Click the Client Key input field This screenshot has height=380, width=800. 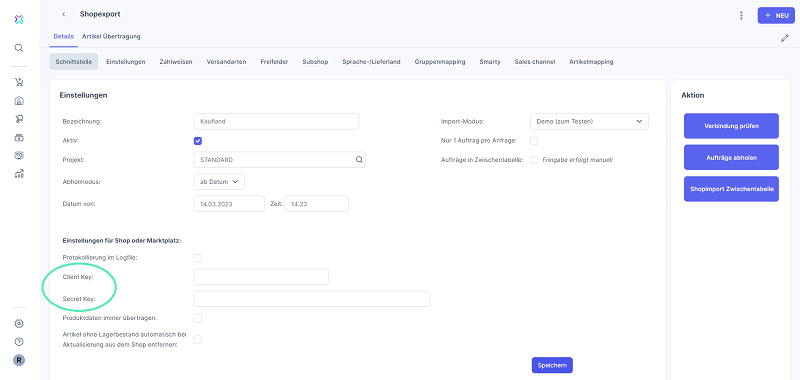pos(261,277)
